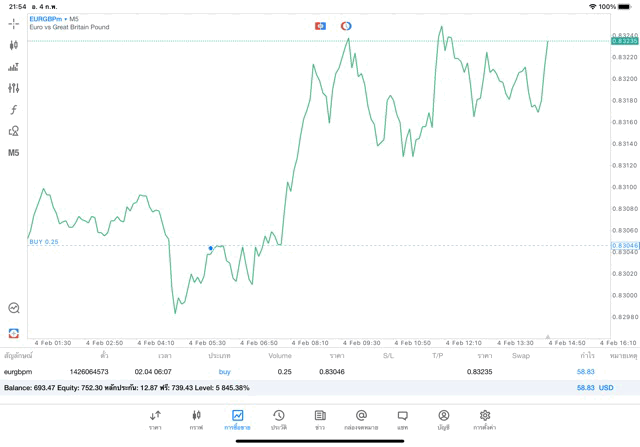
Task: Click the BUY 0.25 order line label
Action: click(44, 242)
